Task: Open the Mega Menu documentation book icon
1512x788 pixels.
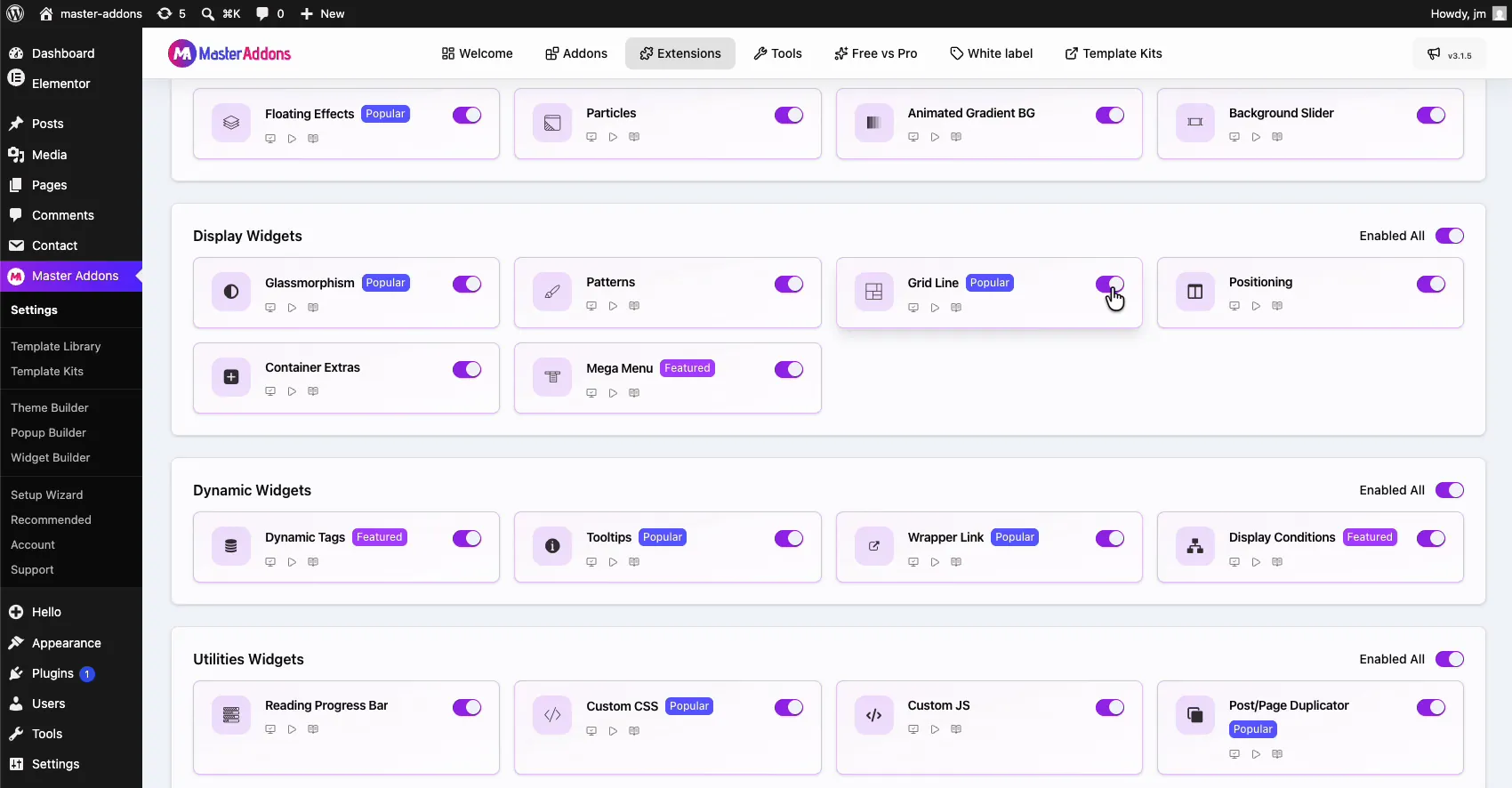Action: click(x=634, y=393)
